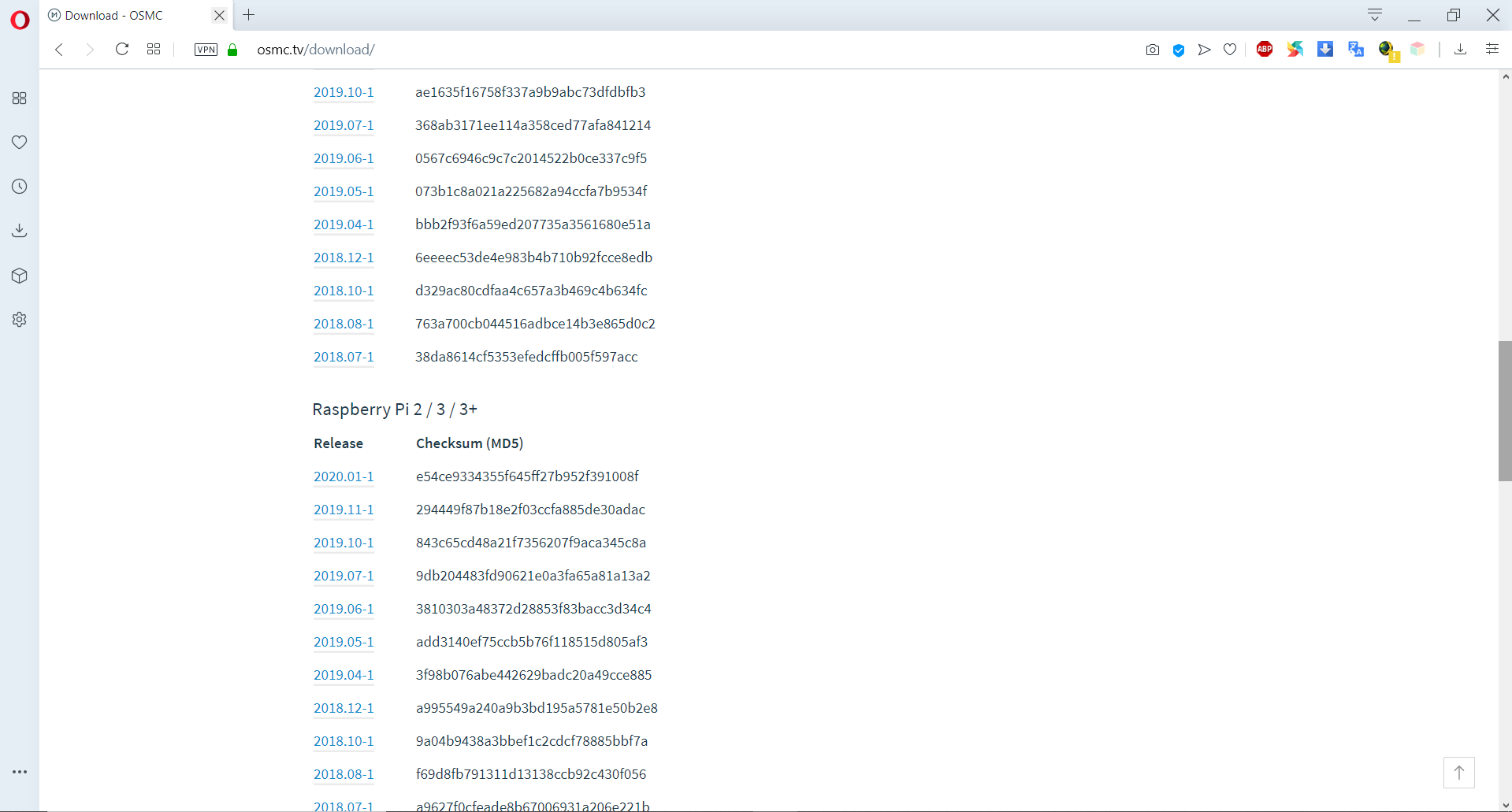The width and height of the screenshot is (1512, 812).
Task: Open release 2019.04-1 with checksum bbb2f93f...
Action: 344,224
